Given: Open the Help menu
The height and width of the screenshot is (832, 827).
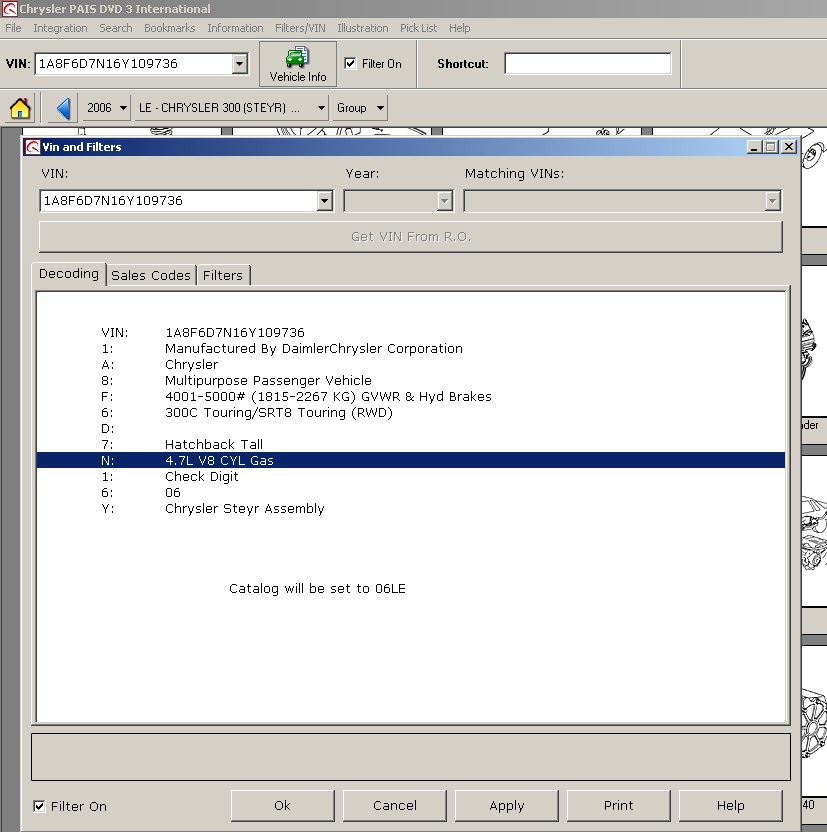Looking at the screenshot, I should click(x=459, y=28).
